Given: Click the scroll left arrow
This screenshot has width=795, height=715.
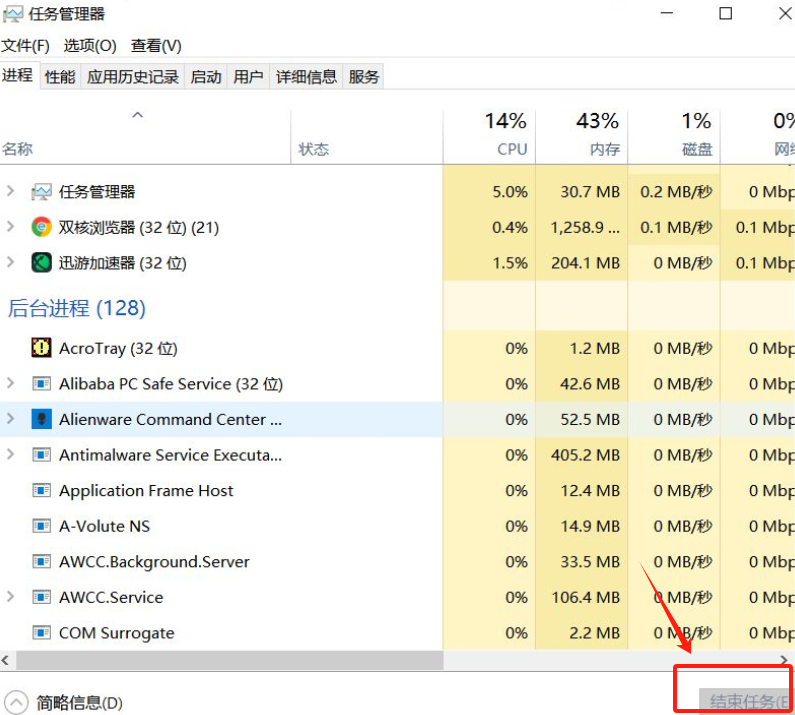Looking at the screenshot, I should pos(6,660).
